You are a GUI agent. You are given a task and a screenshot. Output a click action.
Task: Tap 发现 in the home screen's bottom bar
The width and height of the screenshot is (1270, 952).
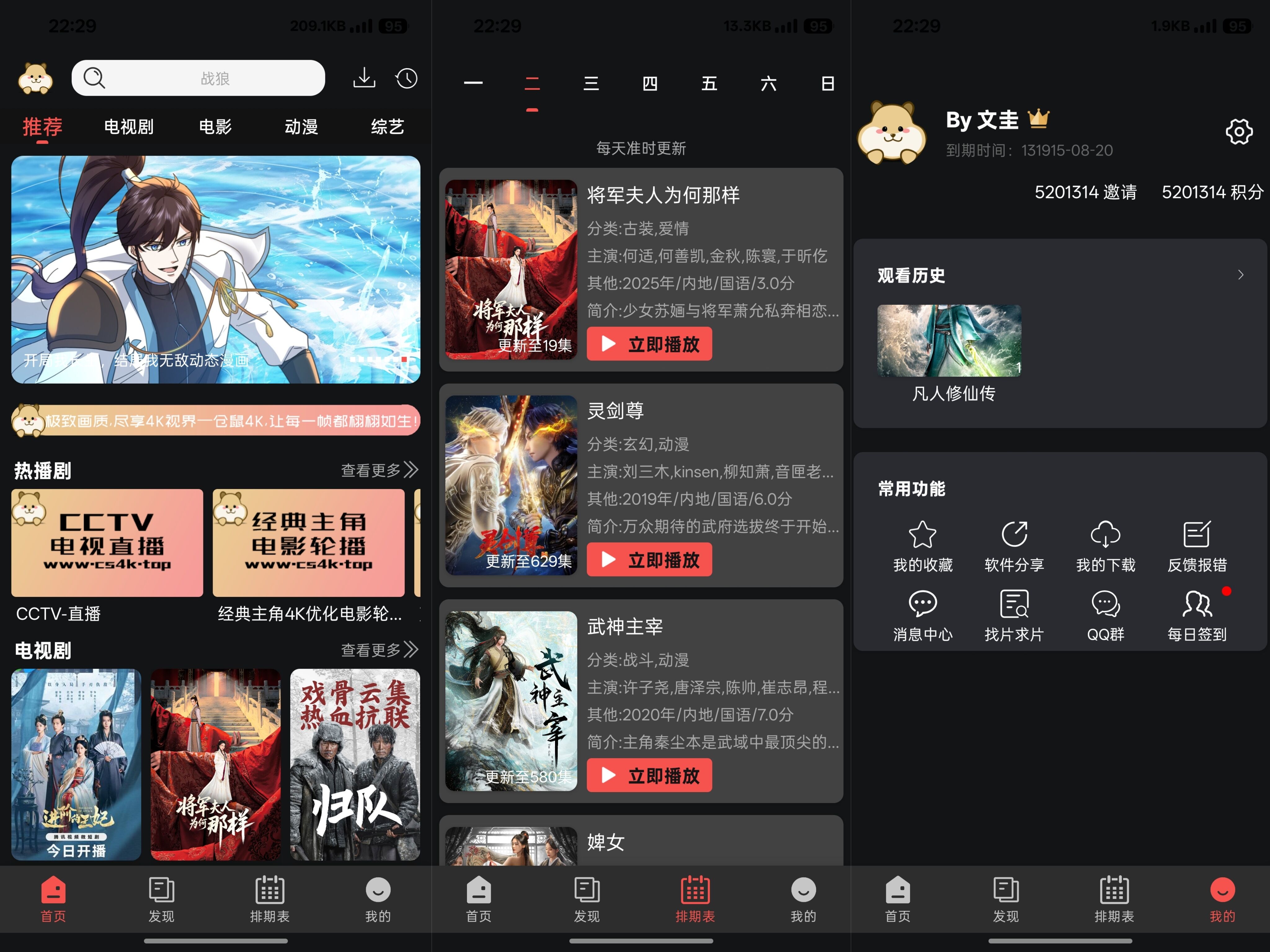[161, 899]
